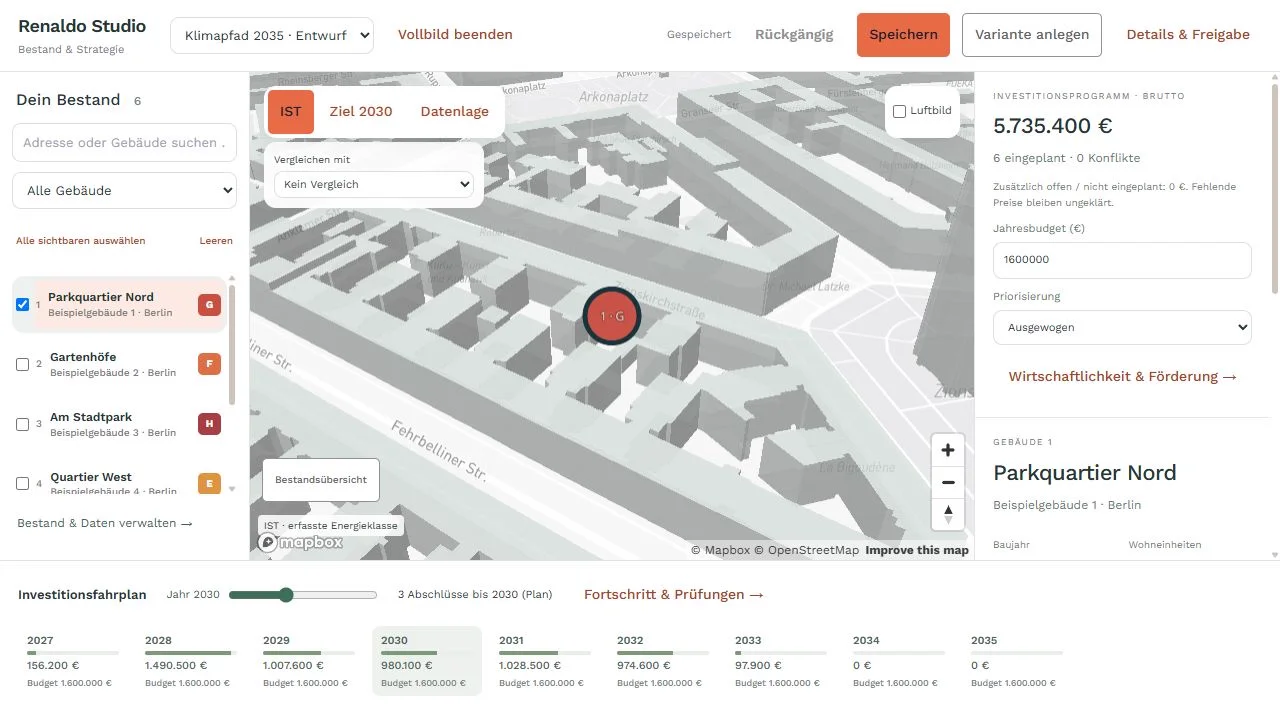Zoom in the map with plus button

coord(948,450)
